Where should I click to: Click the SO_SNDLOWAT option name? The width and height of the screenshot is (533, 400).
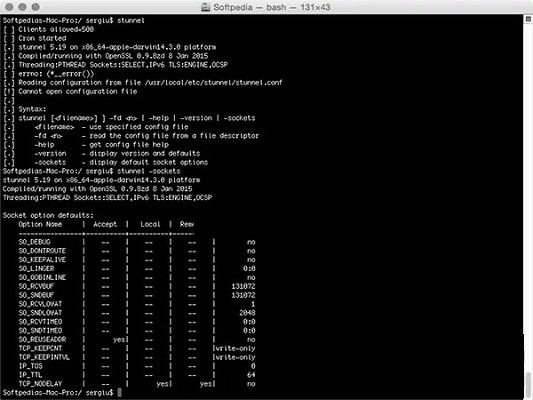coord(40,313)
